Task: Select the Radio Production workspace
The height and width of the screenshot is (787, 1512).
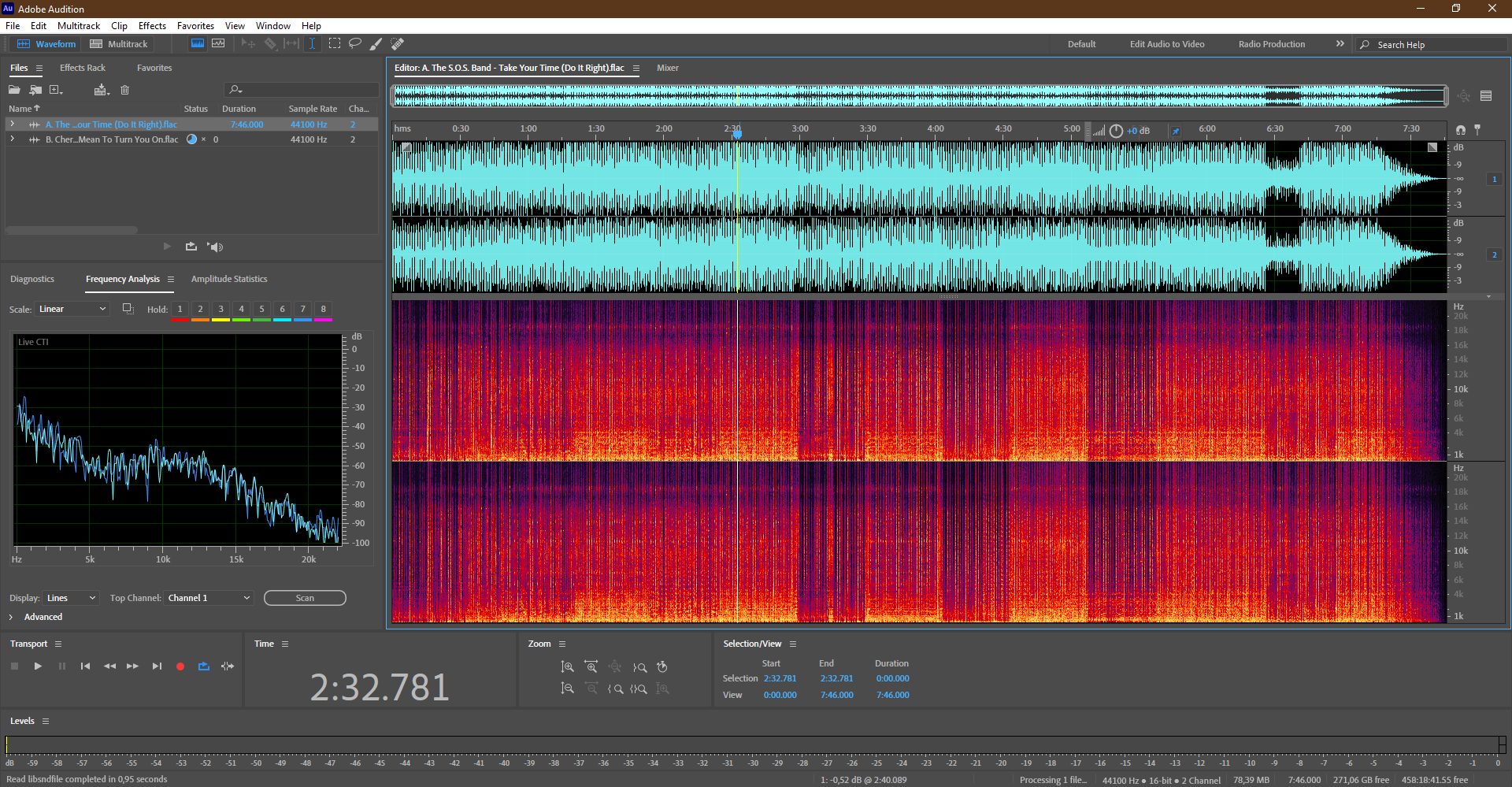Action: 1272,44
